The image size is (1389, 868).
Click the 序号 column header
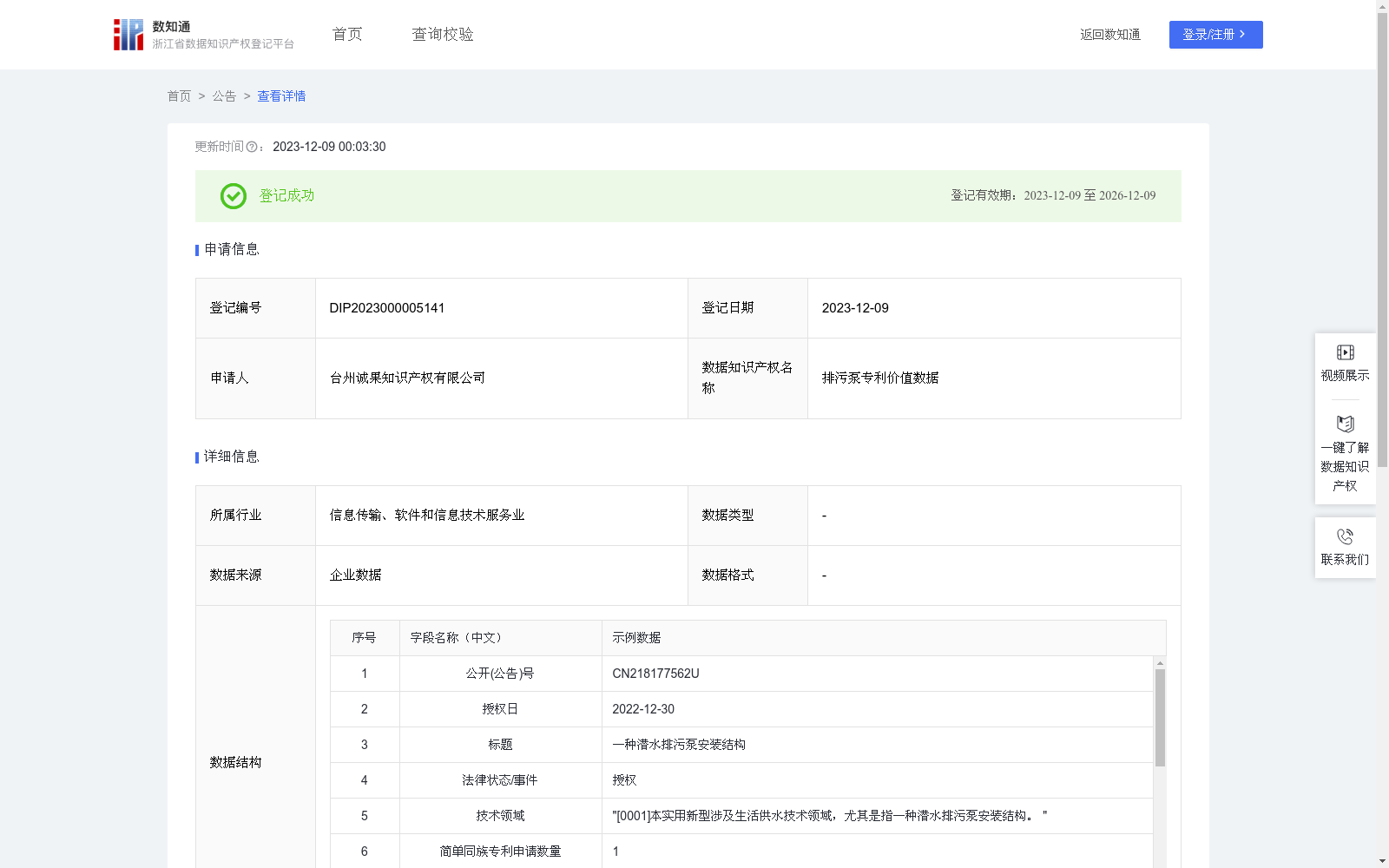pyautogui.click(x=365, y=638)
